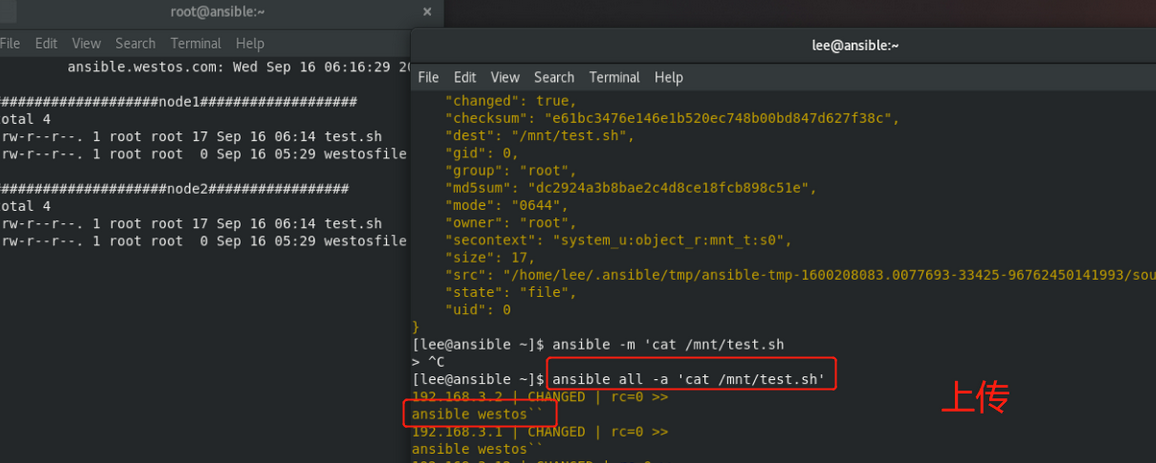Click the "gid": 0 output line

(x=482, y=153)
